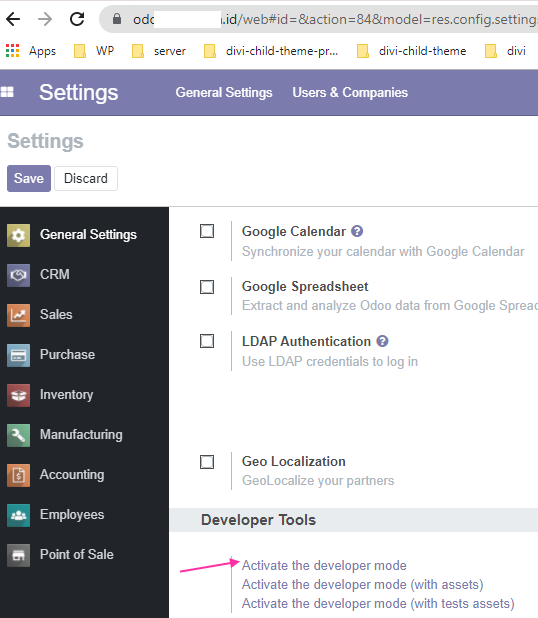Click the Google Calendar setting label
The image size is (538, 618).
(x=294, y=231)
